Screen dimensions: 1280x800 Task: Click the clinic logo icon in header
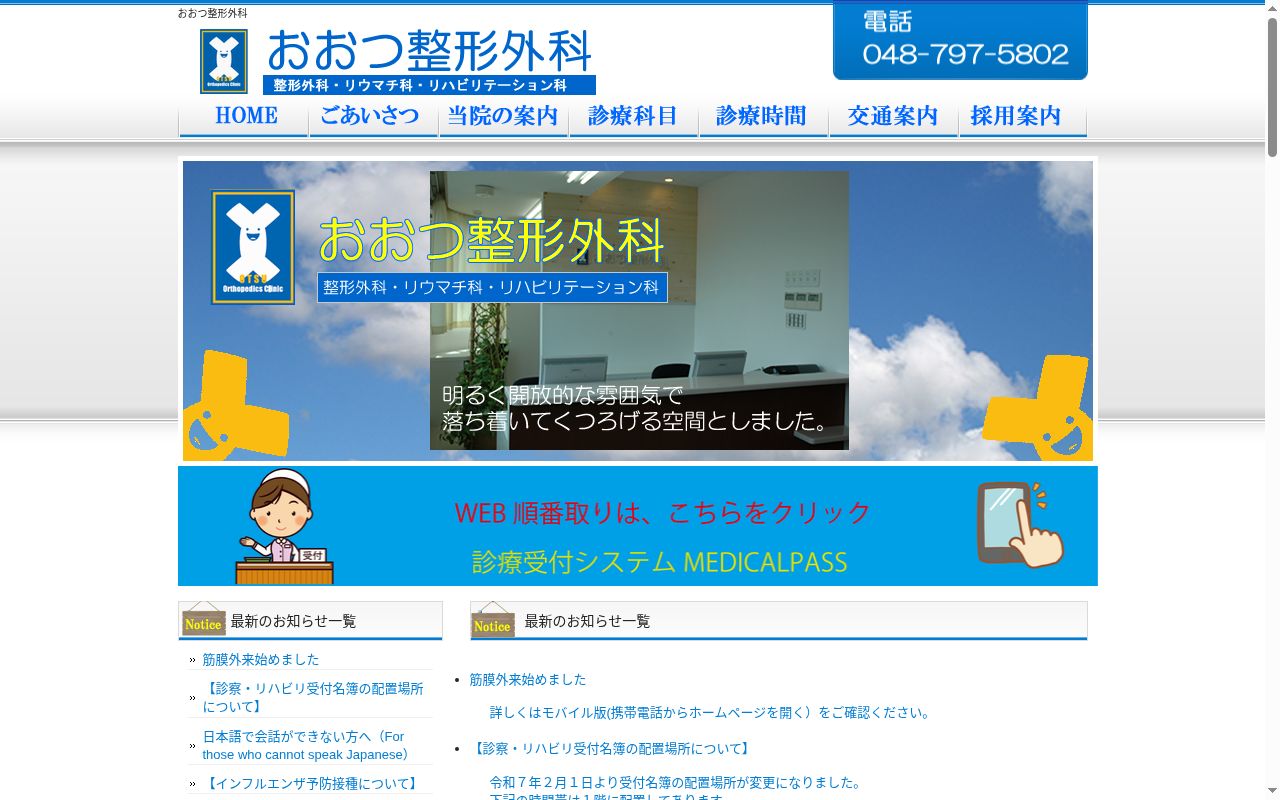[224, 62]
